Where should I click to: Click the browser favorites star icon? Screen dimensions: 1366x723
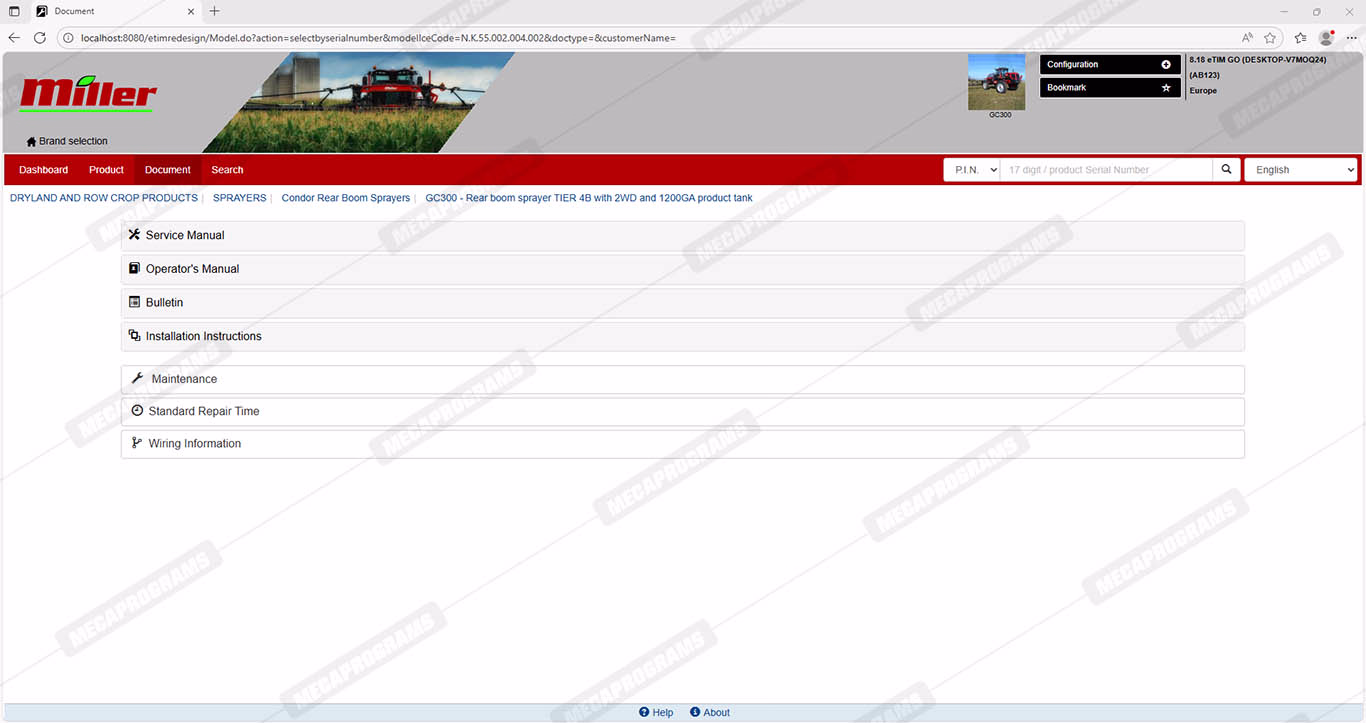click(1270, 38)
